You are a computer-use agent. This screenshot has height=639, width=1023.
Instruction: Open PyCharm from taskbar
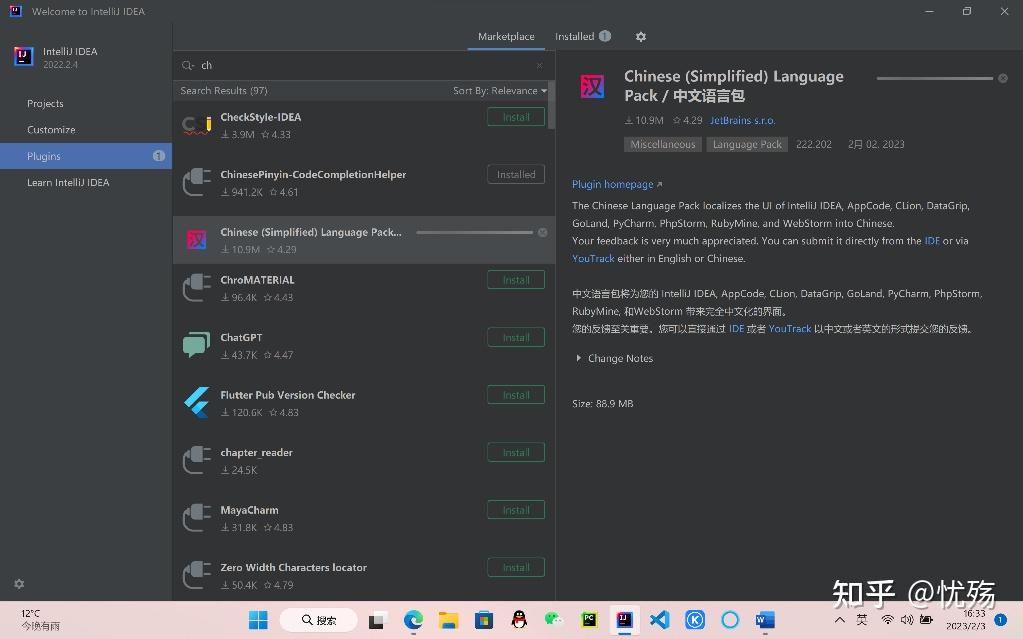(589, 619)
